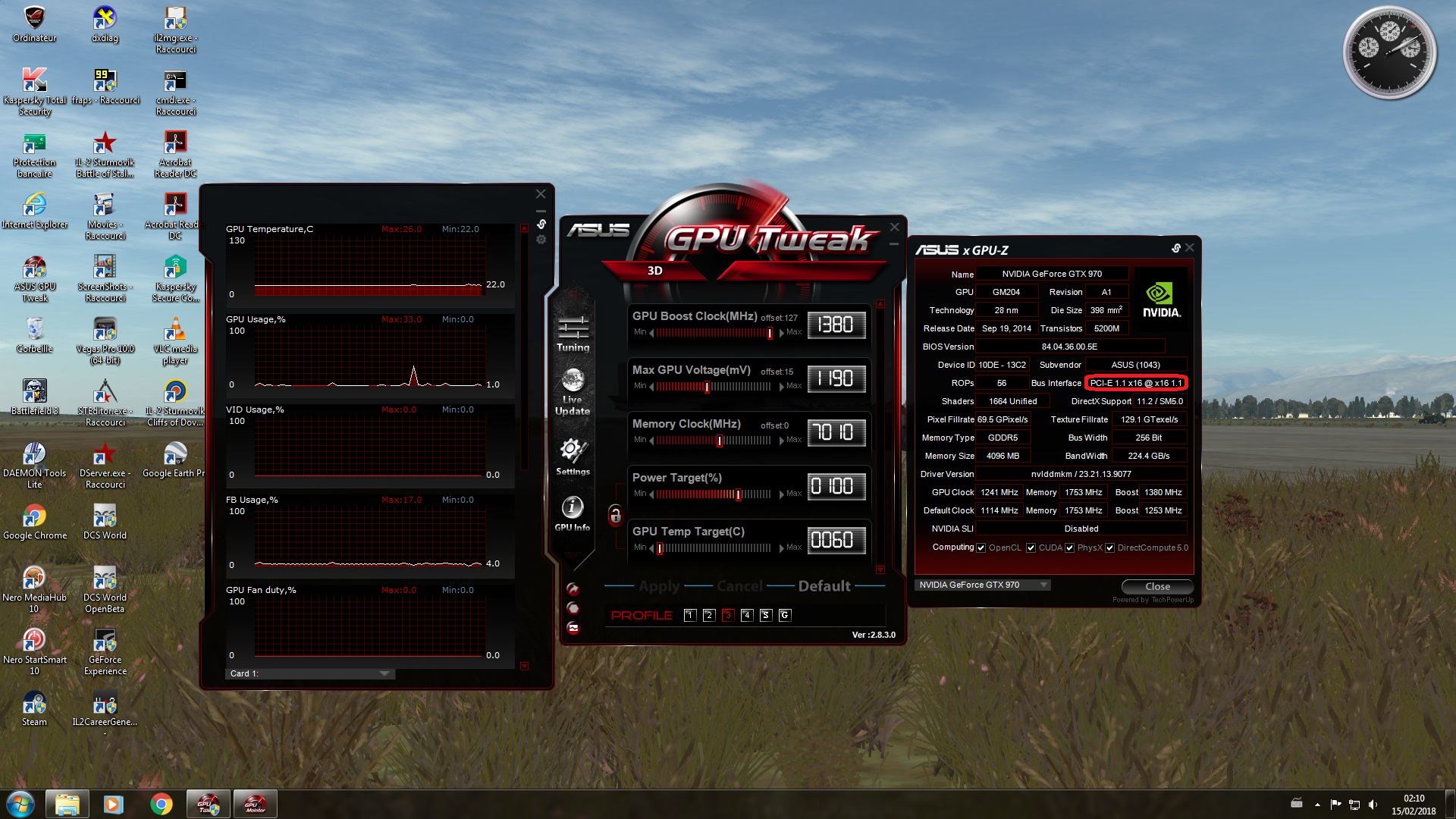Image resolution: width=1456 pixels, height=819 pixels.
Task: Load GPU Tweak profile 1
Action: 690,615
